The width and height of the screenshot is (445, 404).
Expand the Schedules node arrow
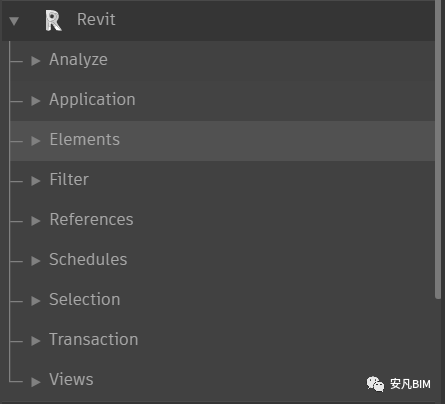pos(36,261)
